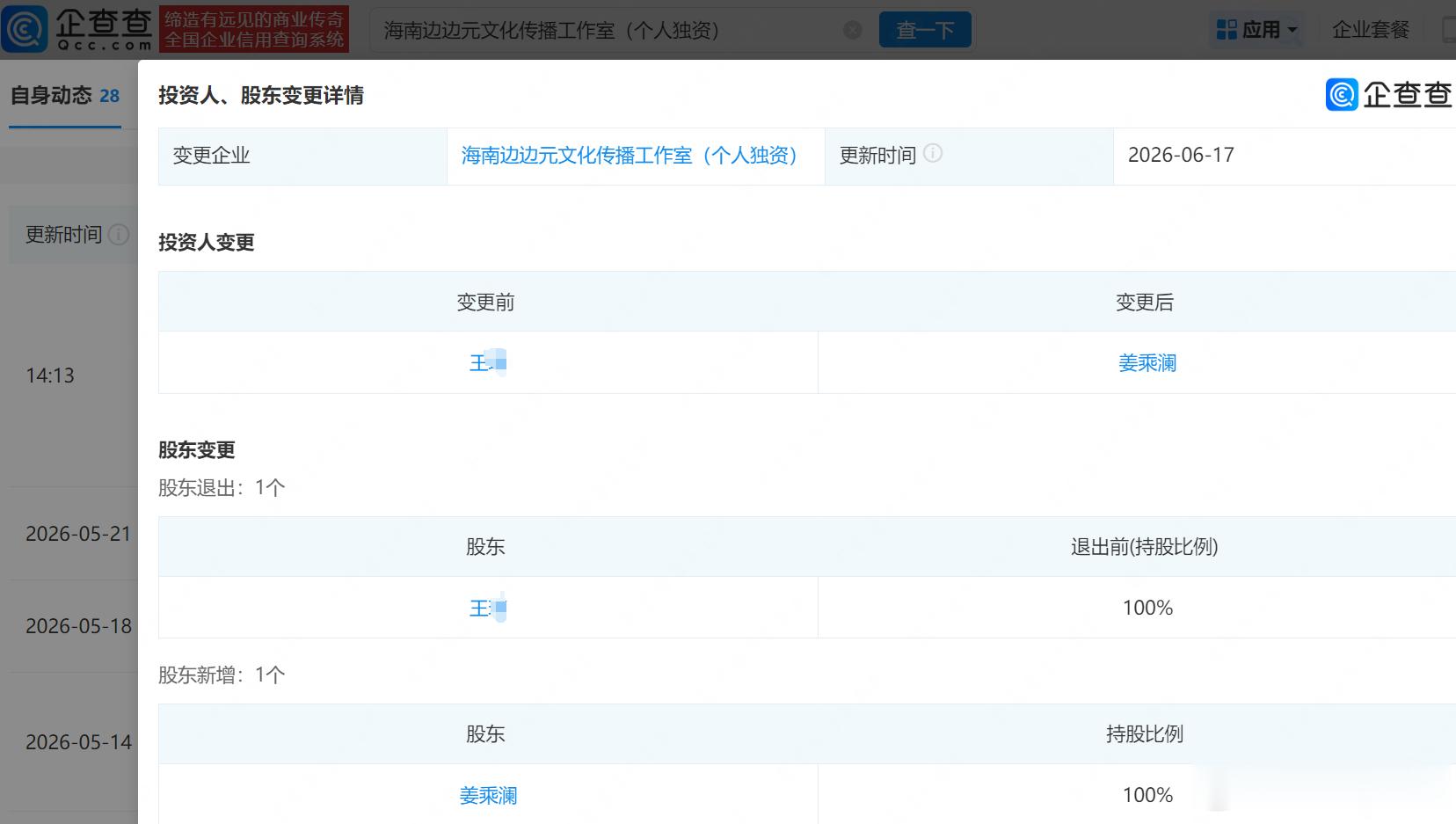Focus the company search input field
This screenshot has height=824, width=1456.
click(x=611, y=30)
